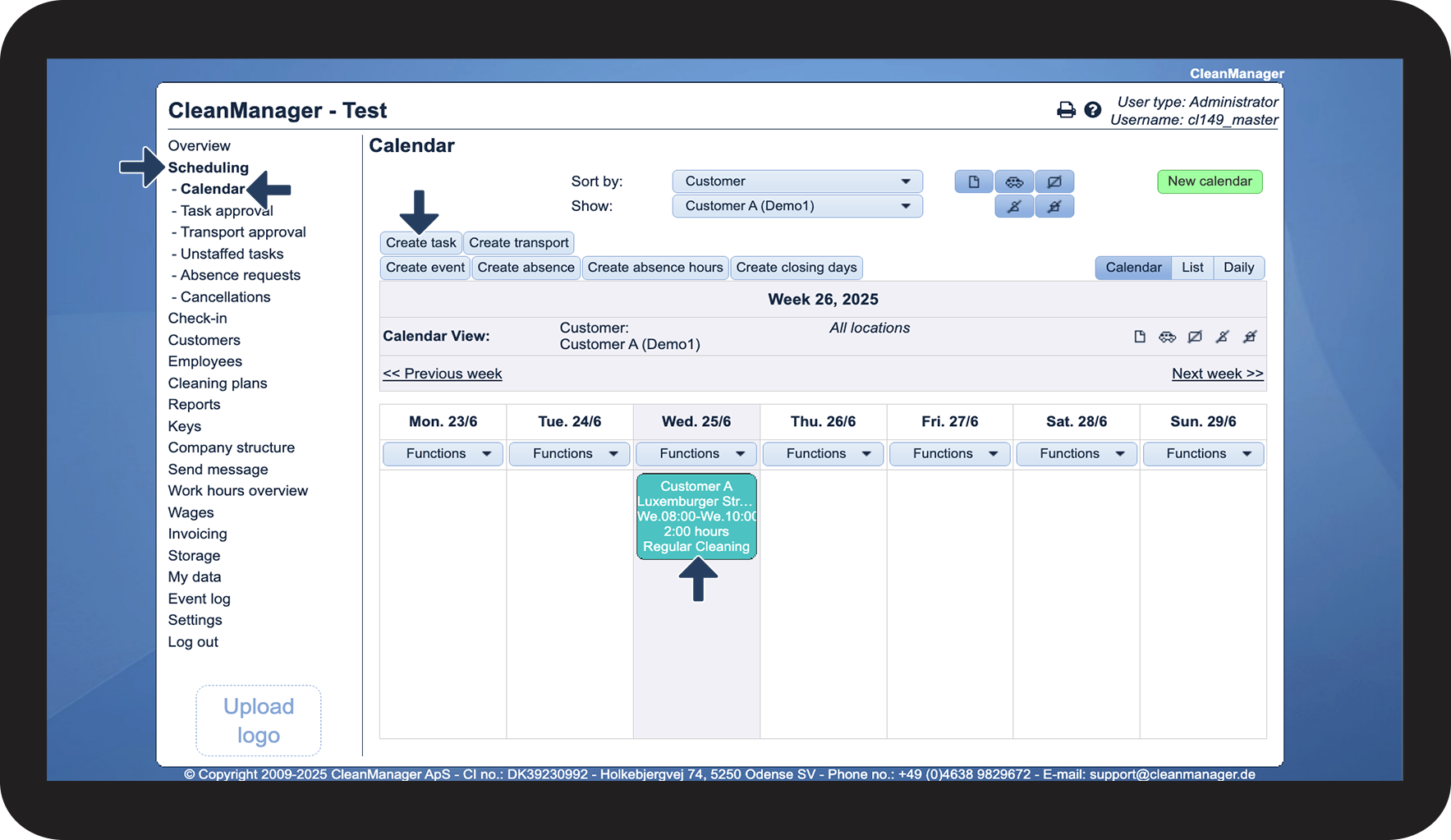
Task: Expand Functions dropdown for Tue. 24/6
Action: (570, 454)
